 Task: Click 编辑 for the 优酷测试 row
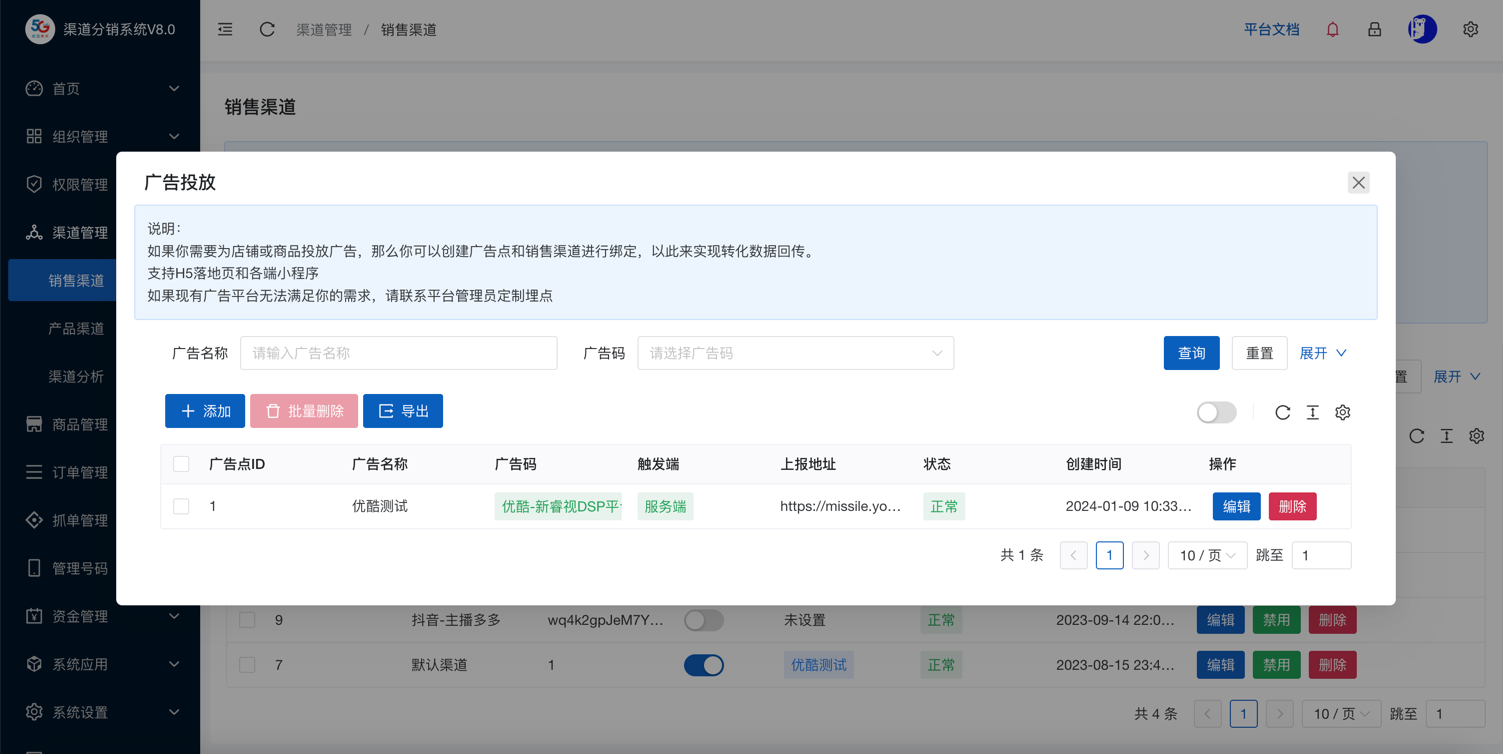(x=1236, y=507)
